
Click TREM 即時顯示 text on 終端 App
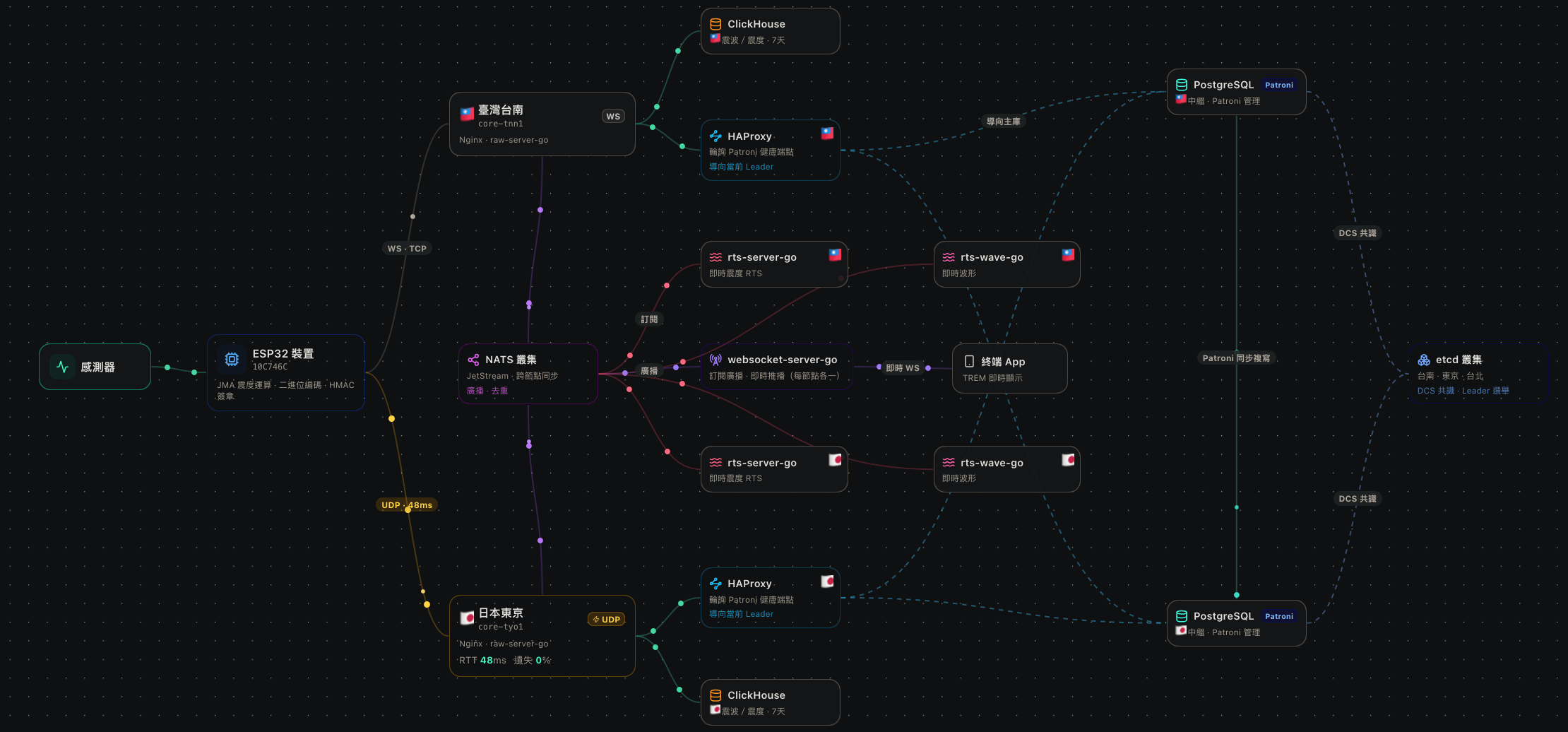point(992,378)
